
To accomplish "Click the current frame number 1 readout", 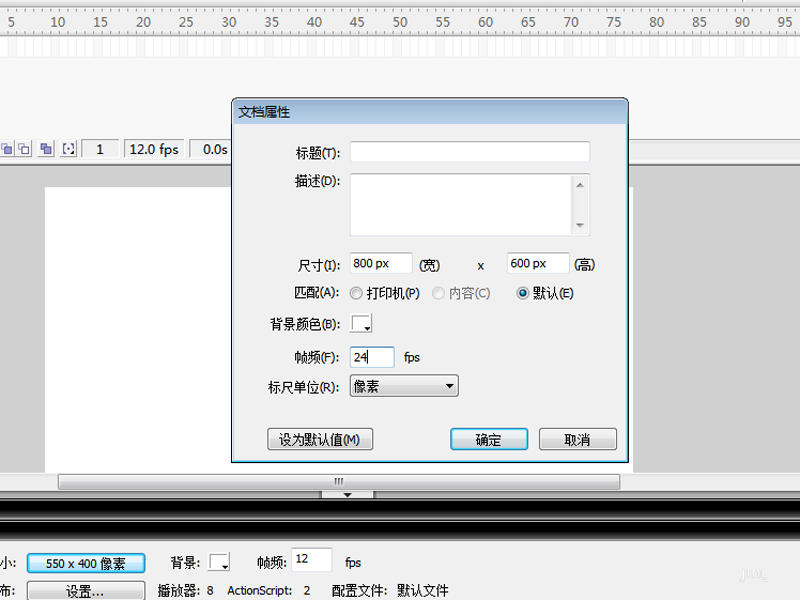I will 100,149.
